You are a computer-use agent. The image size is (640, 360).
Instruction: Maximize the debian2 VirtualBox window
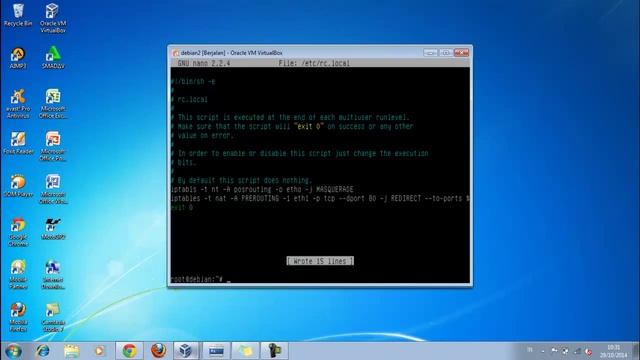click(446, 53)
